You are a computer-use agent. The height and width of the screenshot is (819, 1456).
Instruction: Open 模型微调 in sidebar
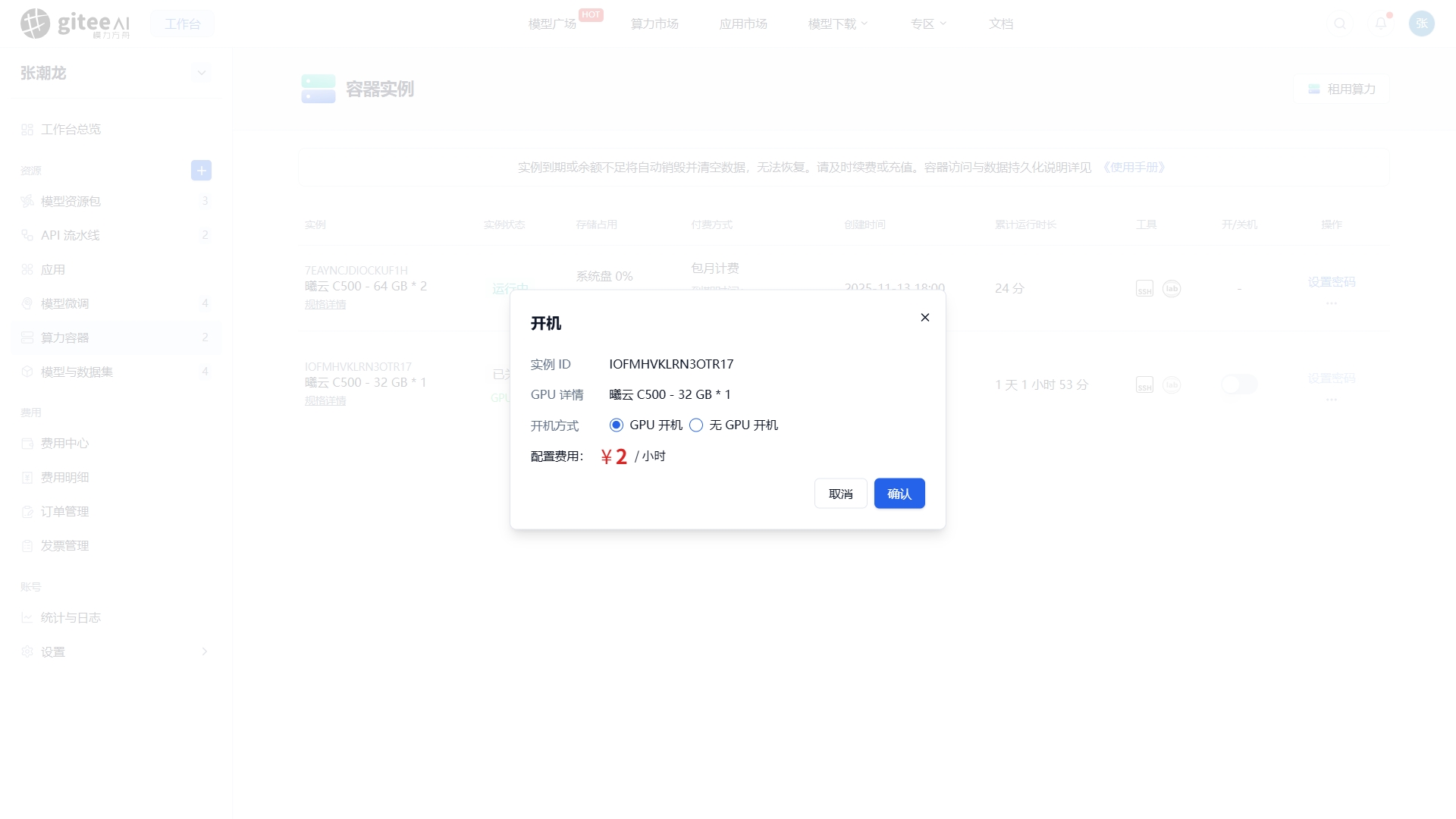tap(115, 303)
